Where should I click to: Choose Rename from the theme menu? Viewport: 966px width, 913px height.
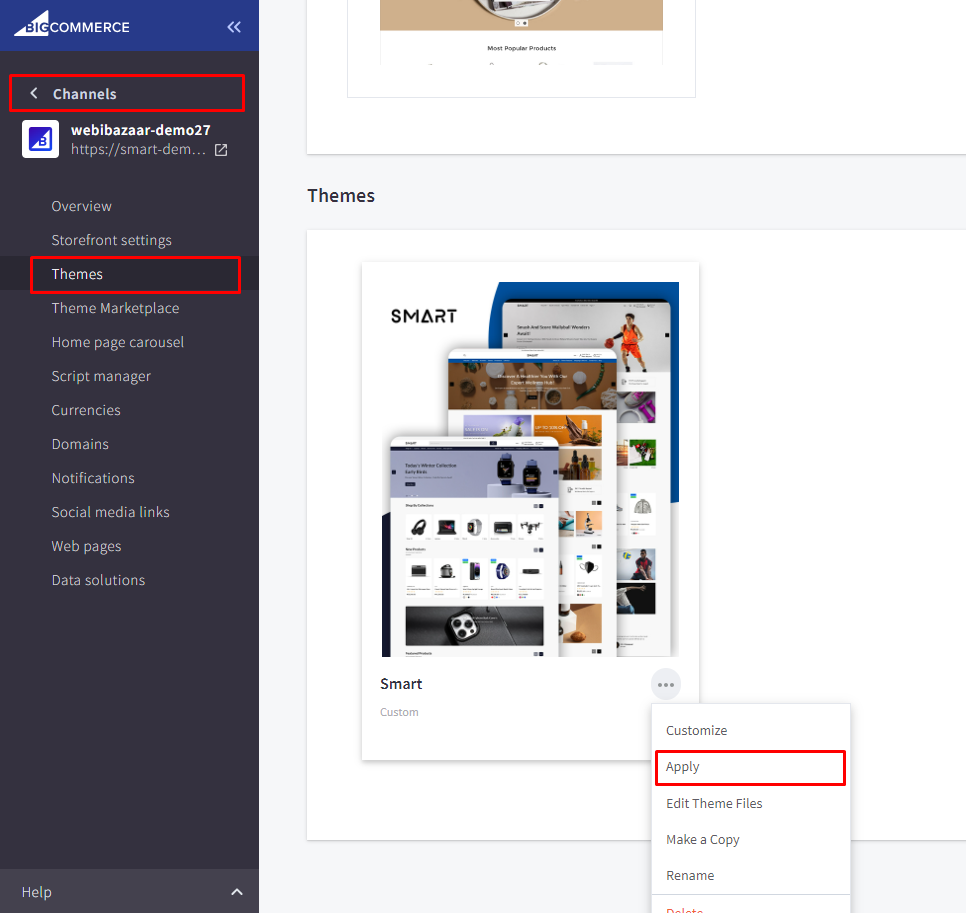pos(690,875)
